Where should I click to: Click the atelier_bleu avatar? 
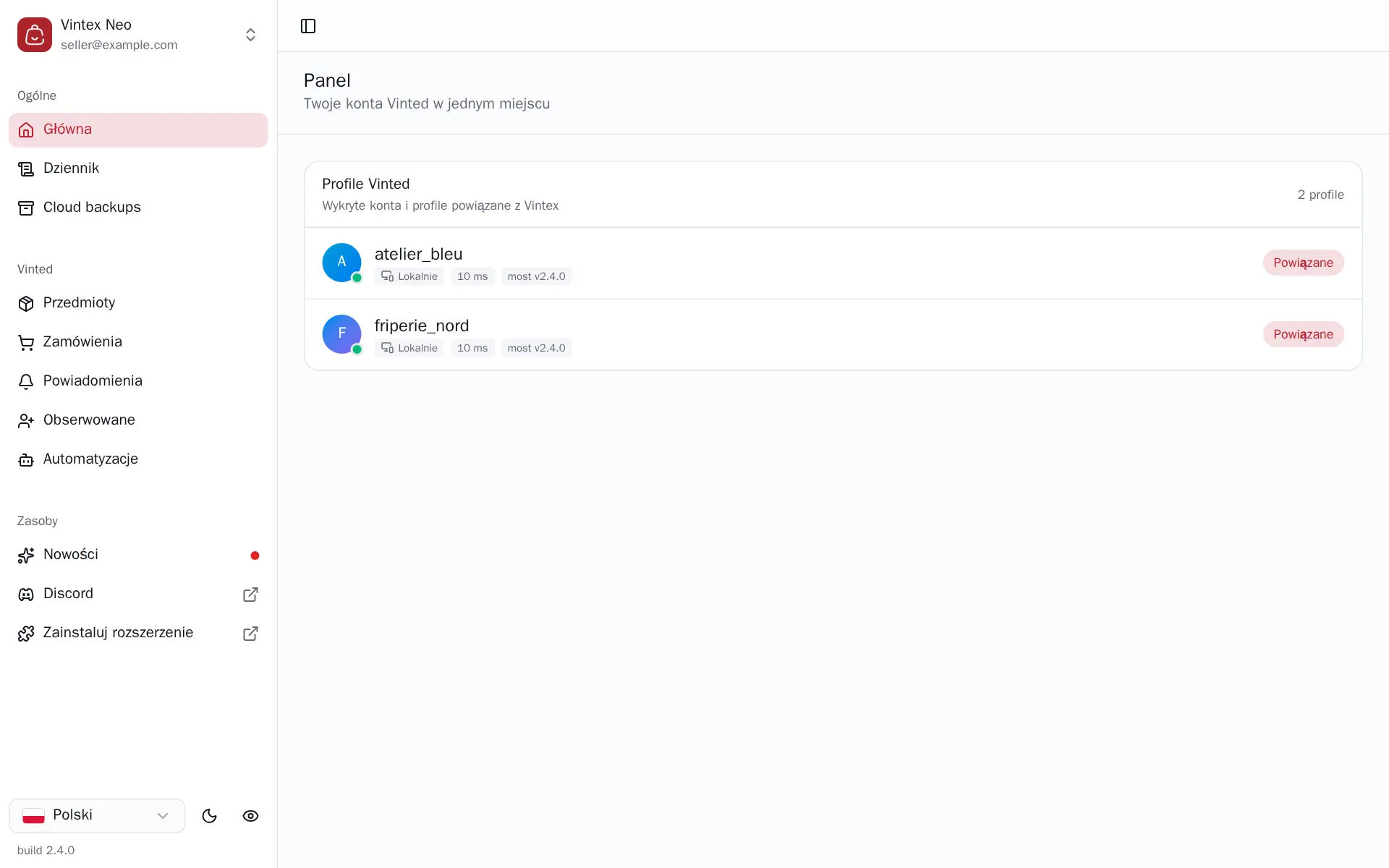tap(341, 263)
